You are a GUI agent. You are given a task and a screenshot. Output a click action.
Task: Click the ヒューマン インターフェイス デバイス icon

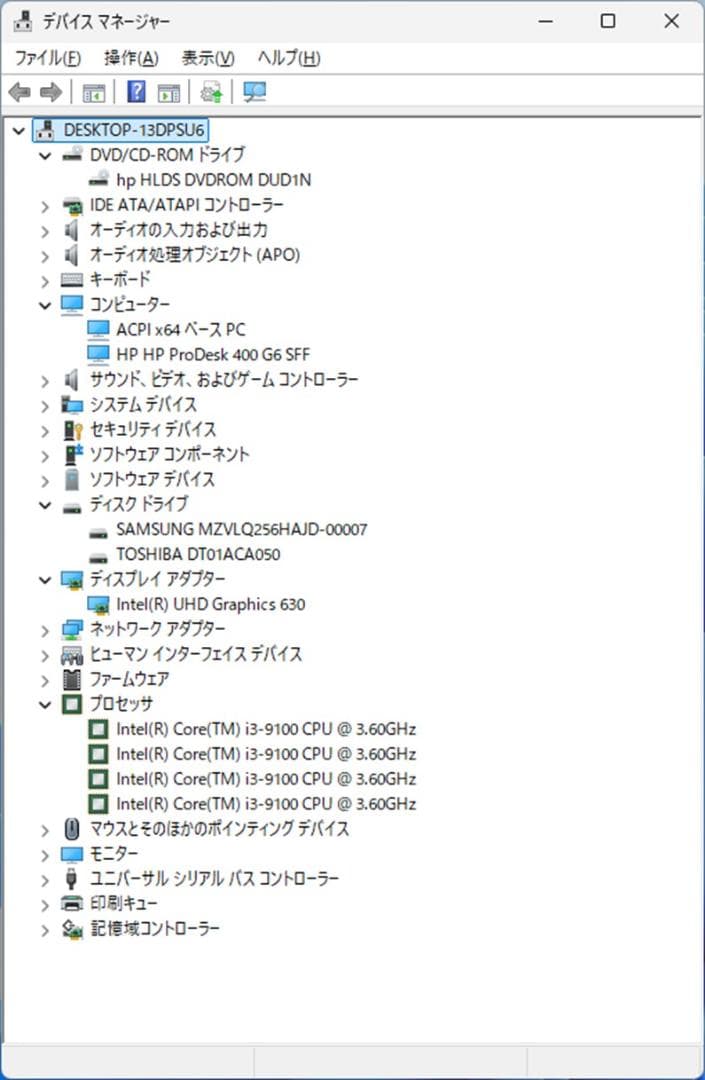point(72,654)
